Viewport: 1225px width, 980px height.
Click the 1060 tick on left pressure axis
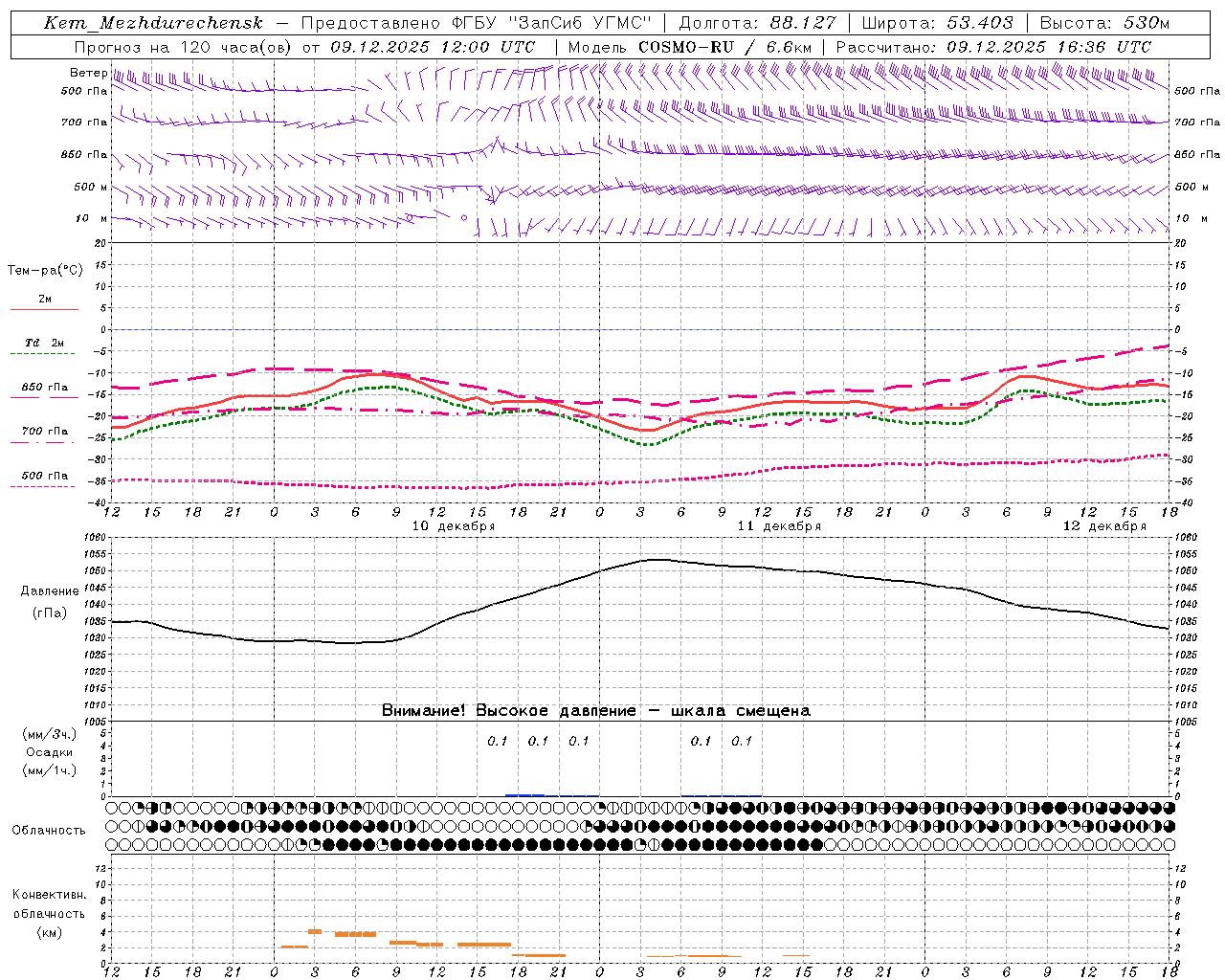click(x=97, y=538)
